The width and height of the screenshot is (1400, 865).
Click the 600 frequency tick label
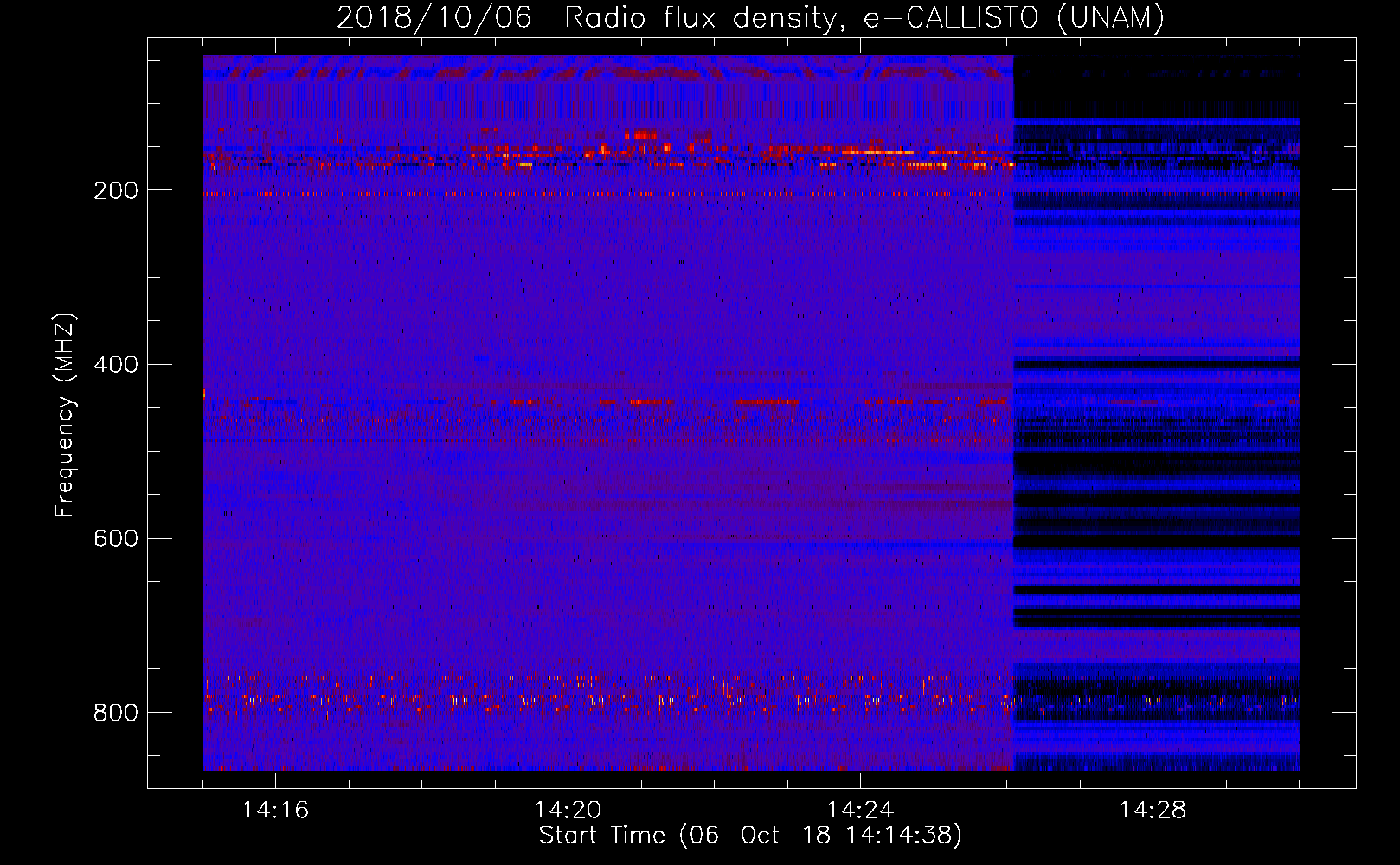click(116, 538)
